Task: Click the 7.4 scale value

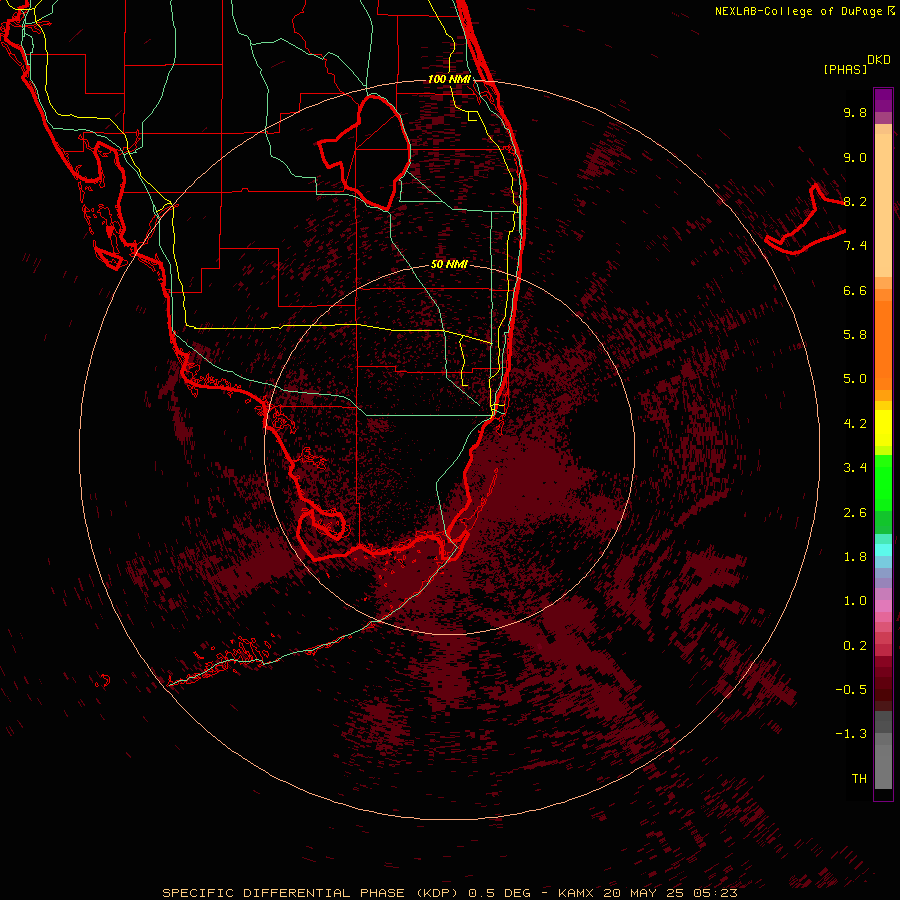Action: pos(855,246)
